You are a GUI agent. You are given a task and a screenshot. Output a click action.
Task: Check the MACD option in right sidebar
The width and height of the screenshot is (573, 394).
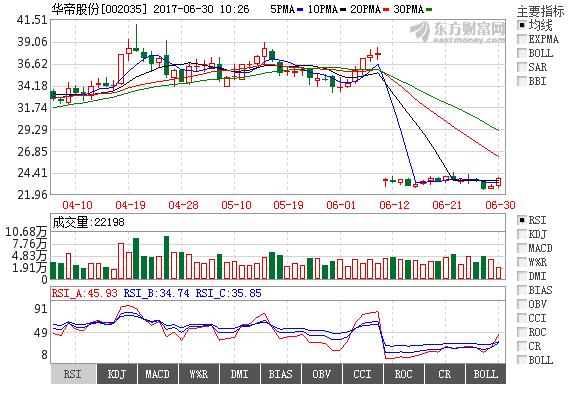coord(522,248)
